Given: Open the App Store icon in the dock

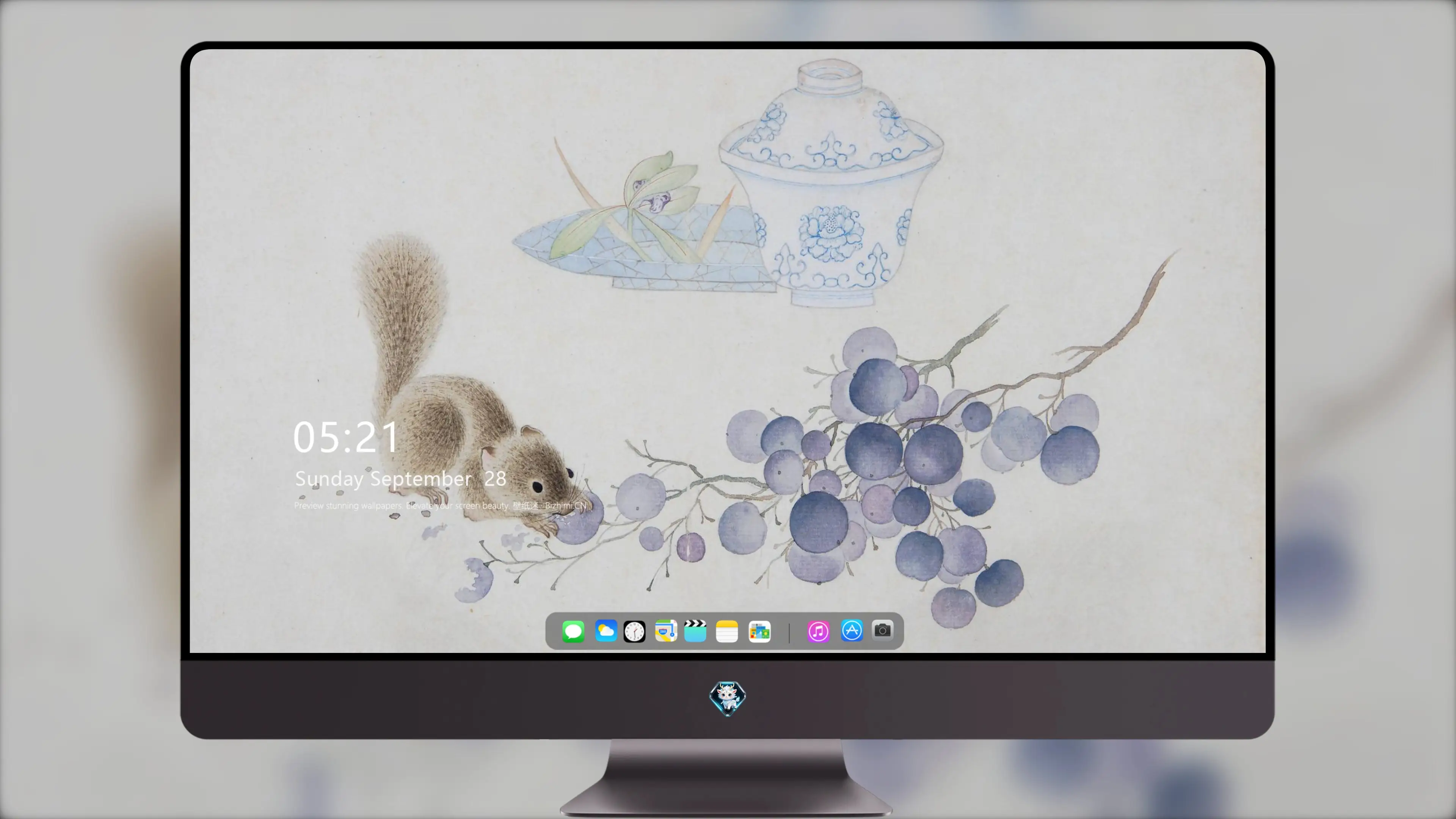Looking at the screenshot, I should click(852, 630).
